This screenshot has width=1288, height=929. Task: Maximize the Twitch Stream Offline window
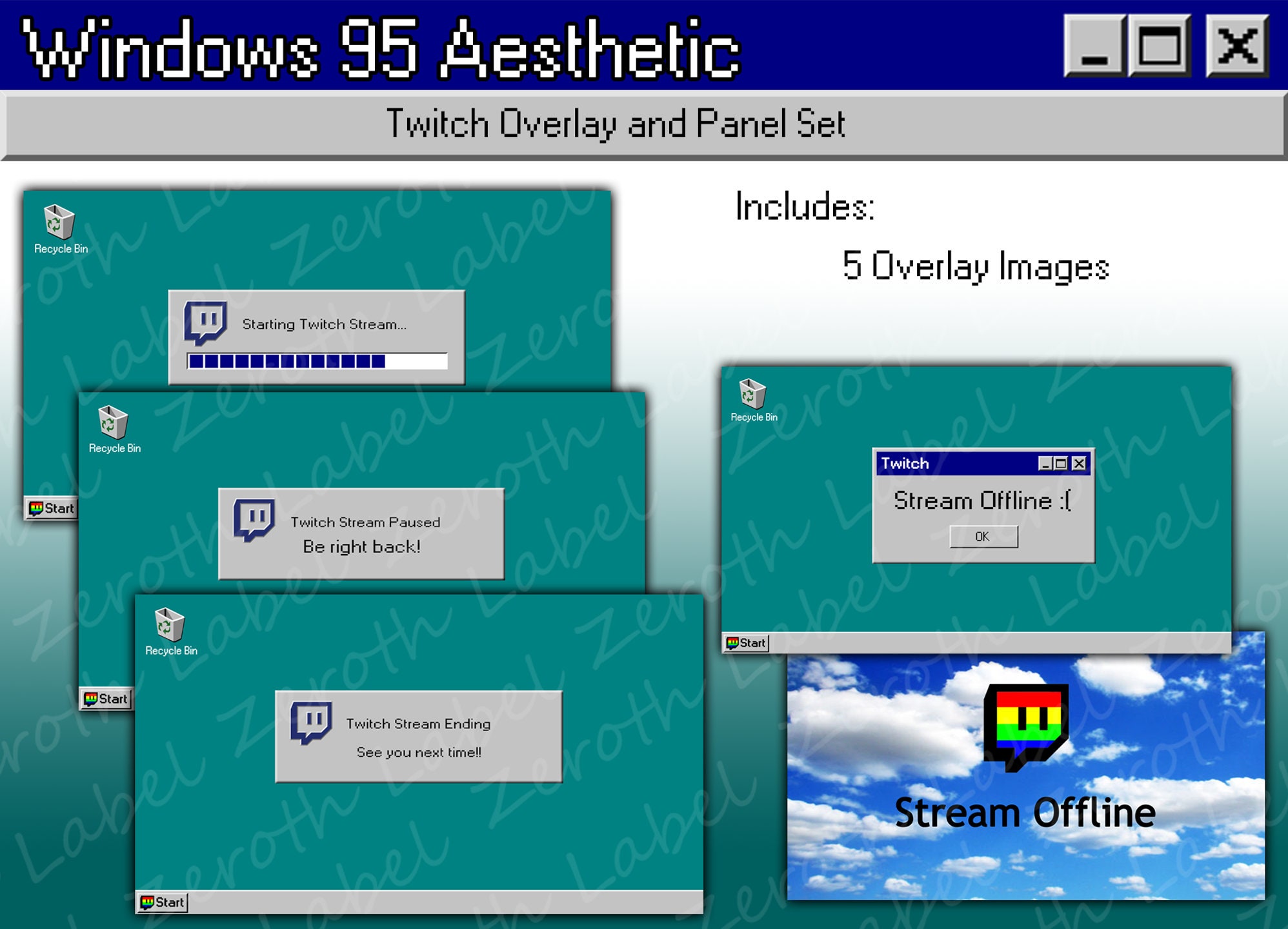pos(1060,463)
